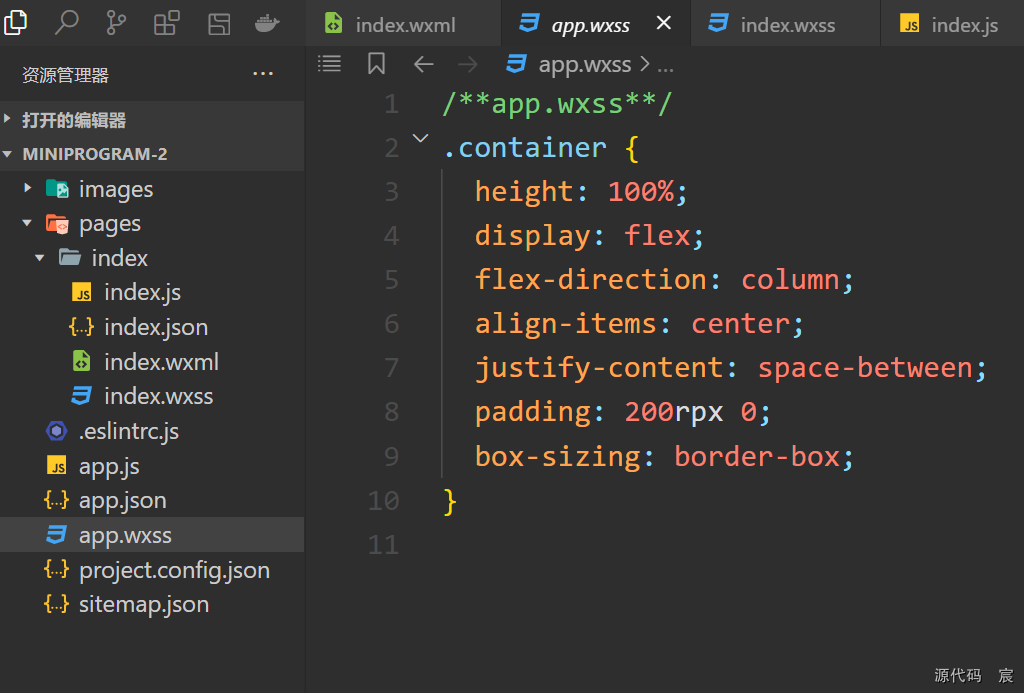Navigate back with the left arrow
The width and height of the screenshot is (1024, 693).
click(424, 64)
